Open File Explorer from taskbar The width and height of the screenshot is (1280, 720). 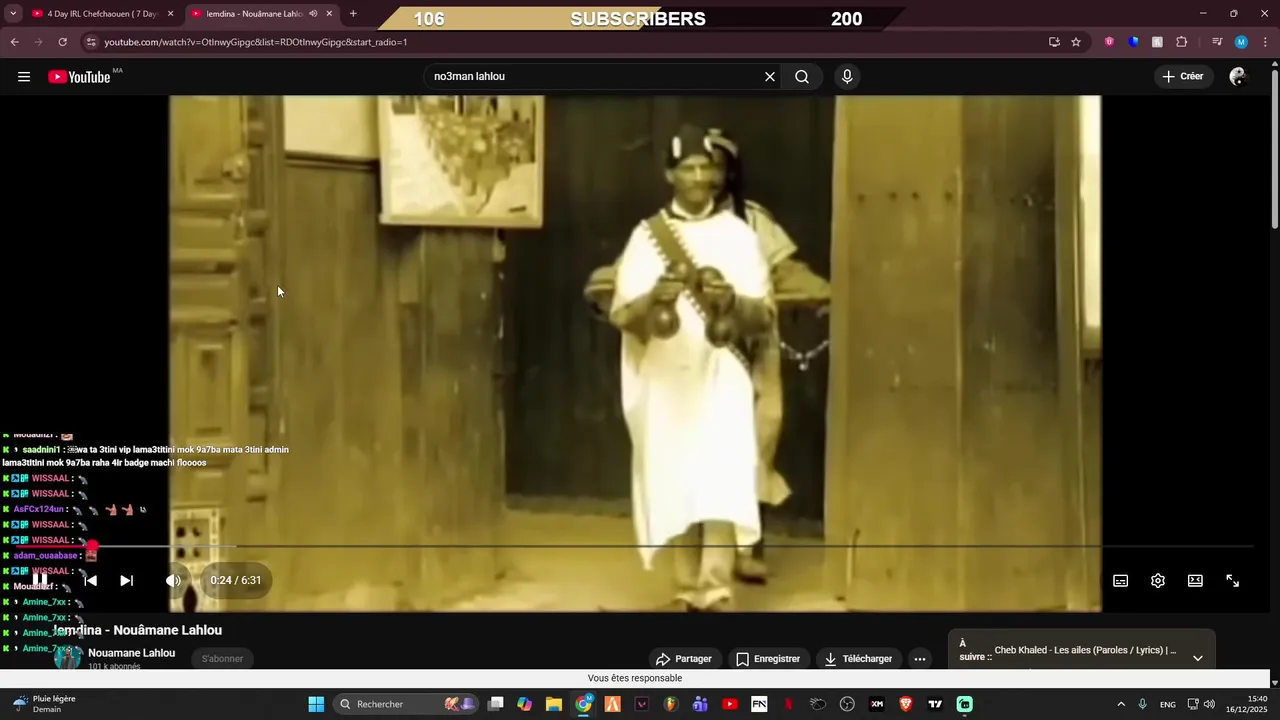[x=554, y=704]
